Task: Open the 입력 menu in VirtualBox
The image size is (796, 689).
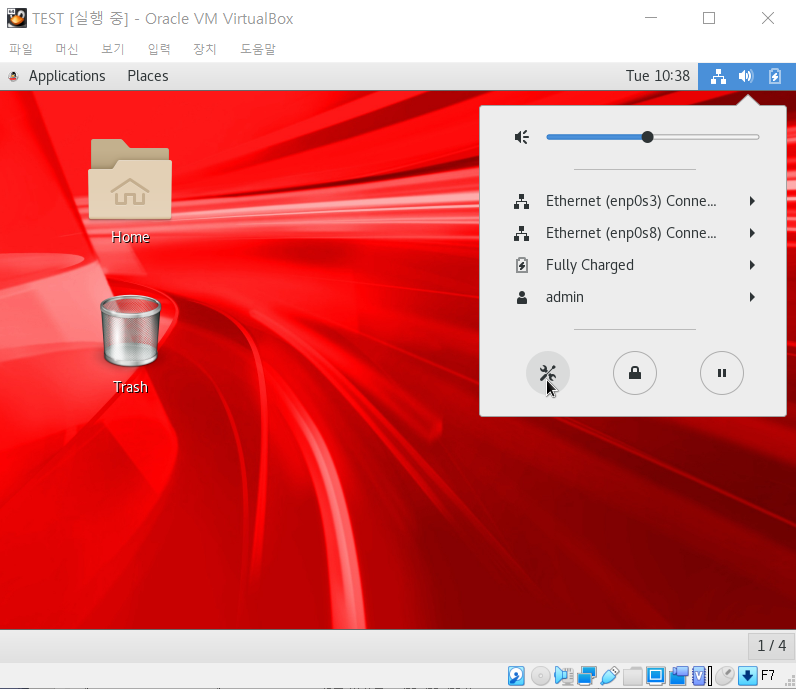Action: [x=159, y=49]
